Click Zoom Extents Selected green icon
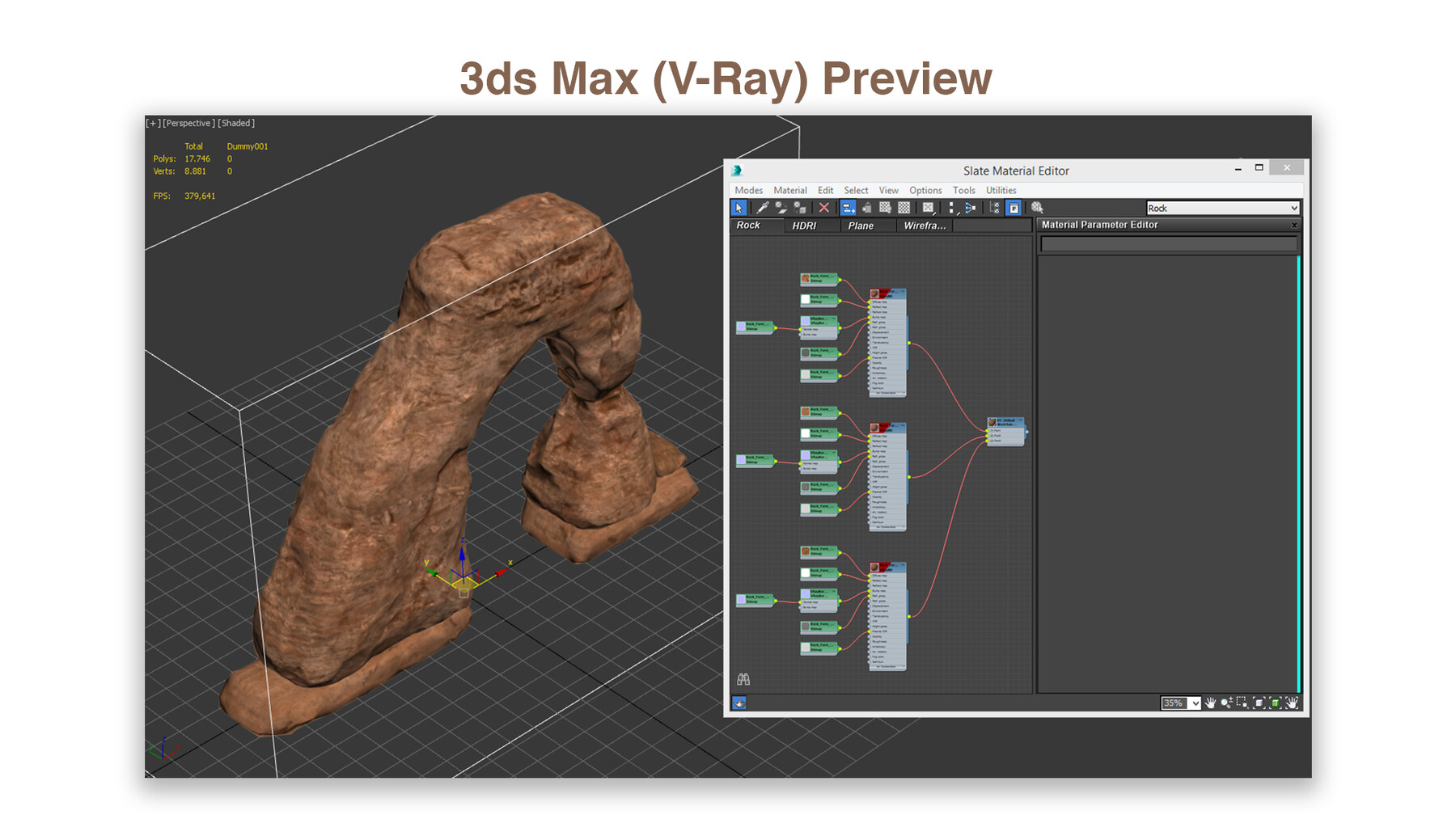Viewport: 1456px width, 819px height. pos(1276,703)
